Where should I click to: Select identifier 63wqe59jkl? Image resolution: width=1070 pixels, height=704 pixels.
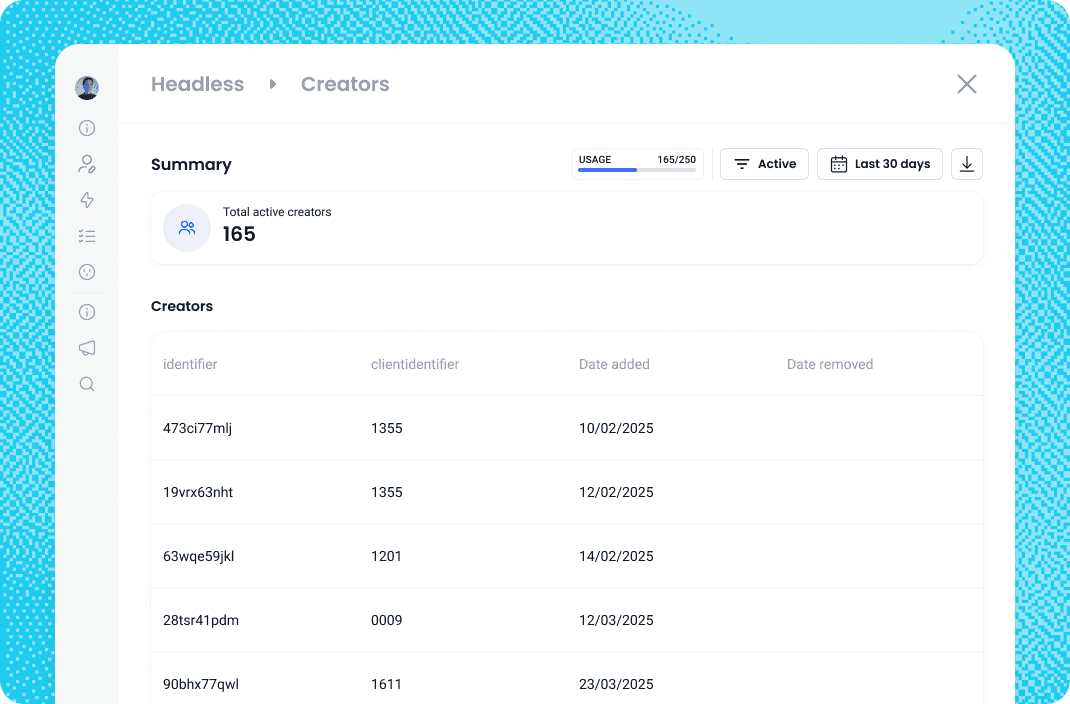(x=199, y=557)
